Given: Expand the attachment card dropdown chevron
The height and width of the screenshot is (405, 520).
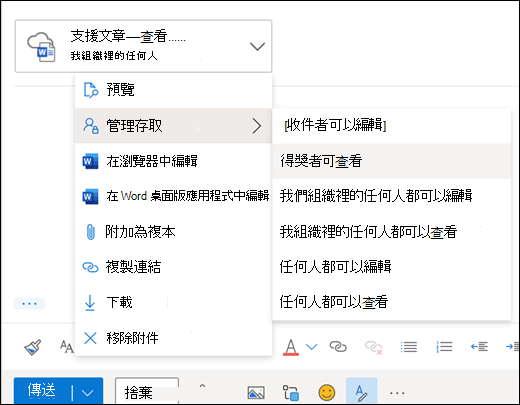Looking at the screenshot, I should click(x=257, y=46).
